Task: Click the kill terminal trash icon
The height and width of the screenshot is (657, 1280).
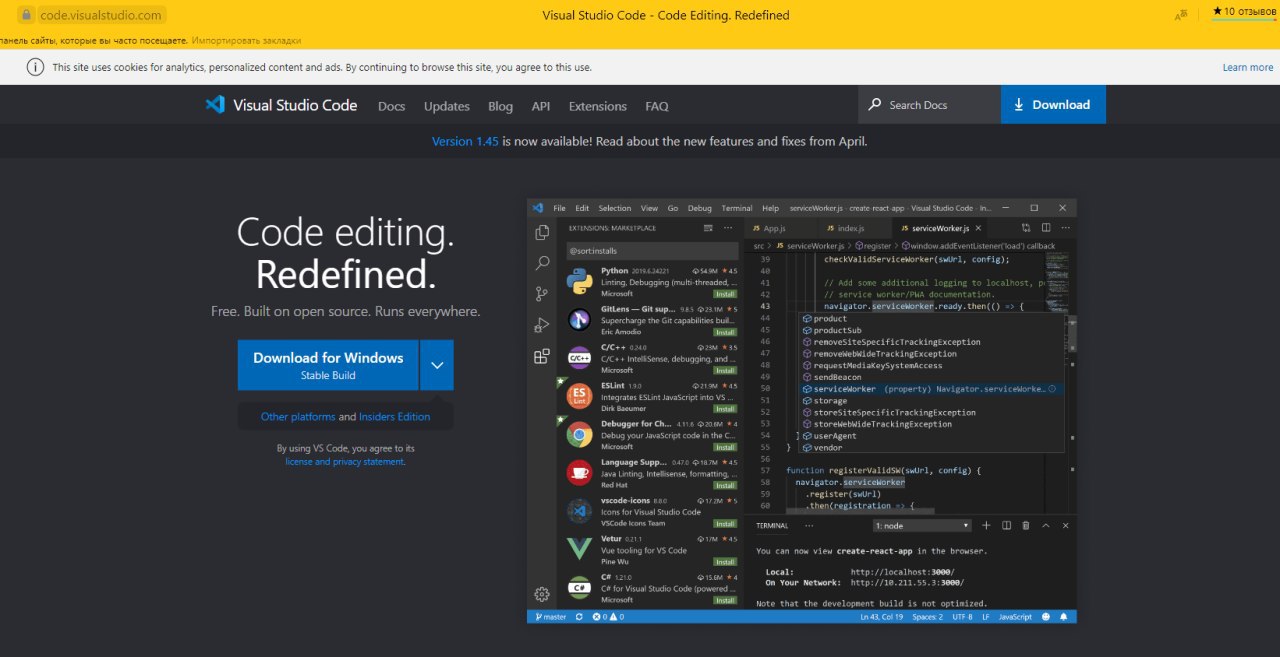Action: [1026, 525]
